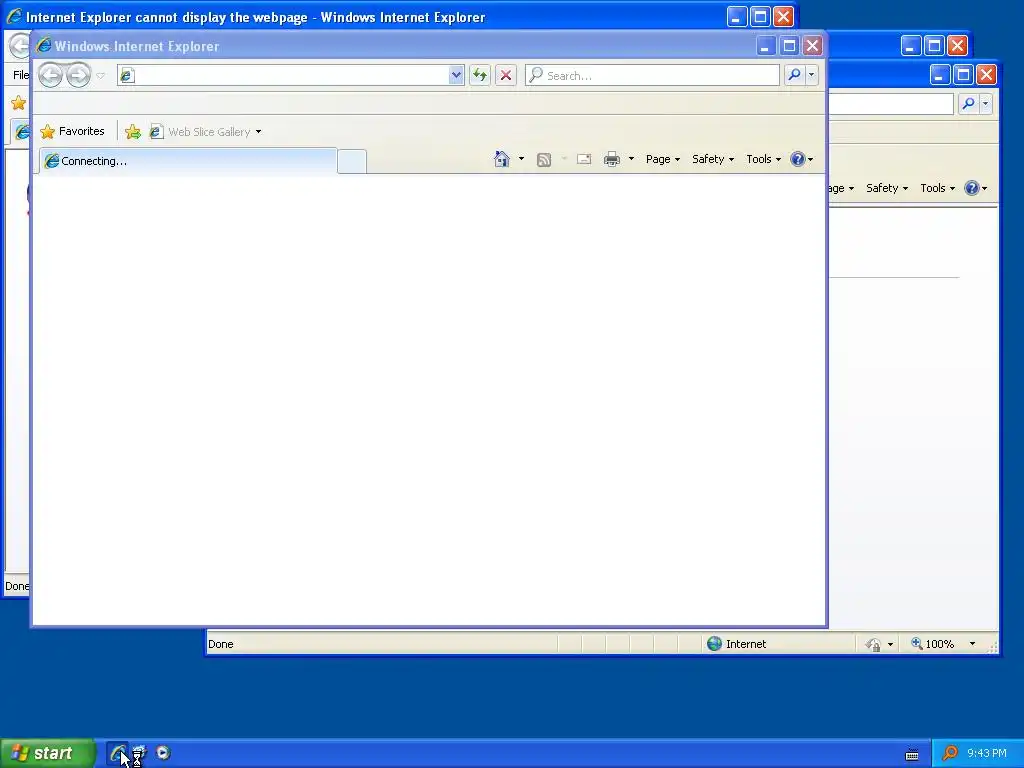1024x768 pixels.
Task: Click the RSS feeds icon
Action: point(543,159)
